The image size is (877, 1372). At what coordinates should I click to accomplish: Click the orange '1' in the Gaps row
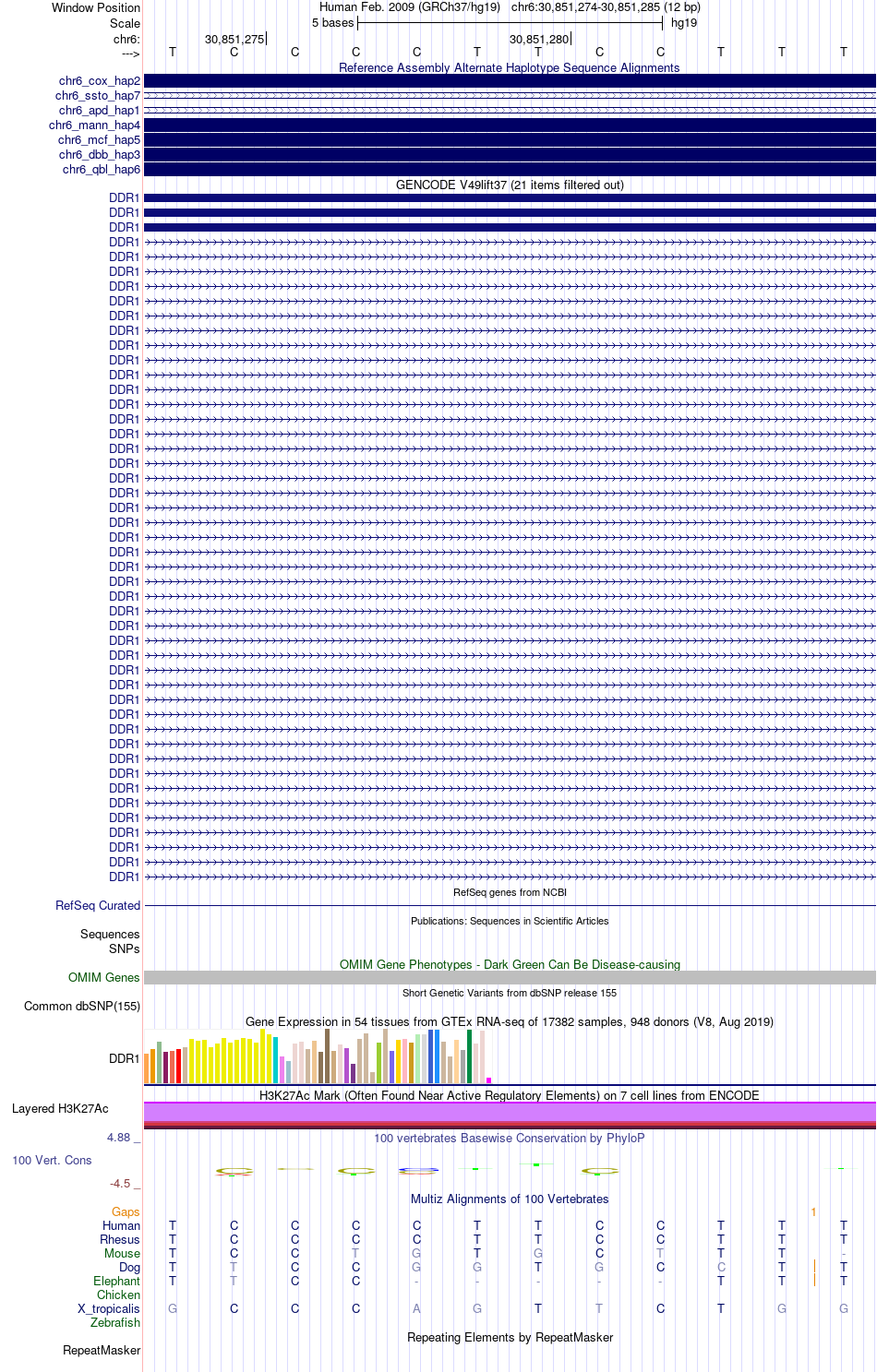tap(813, 1212)
